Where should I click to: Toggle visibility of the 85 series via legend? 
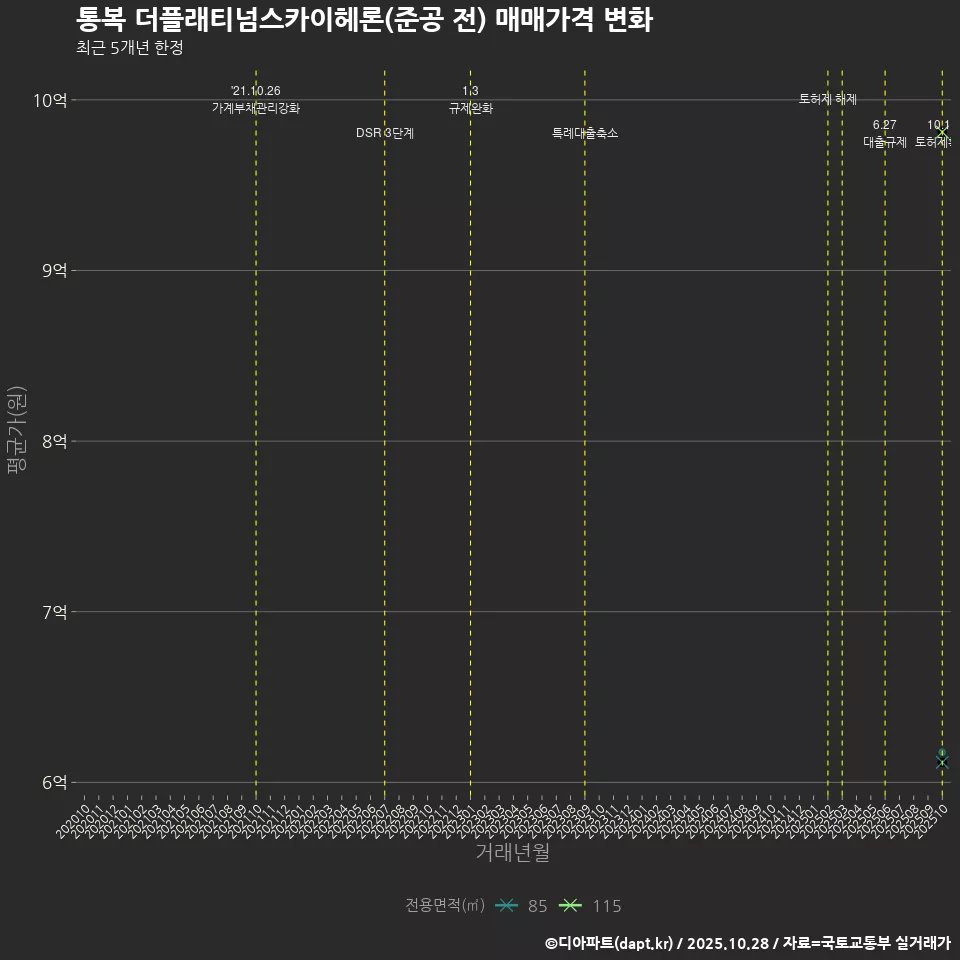pos(520,905)
